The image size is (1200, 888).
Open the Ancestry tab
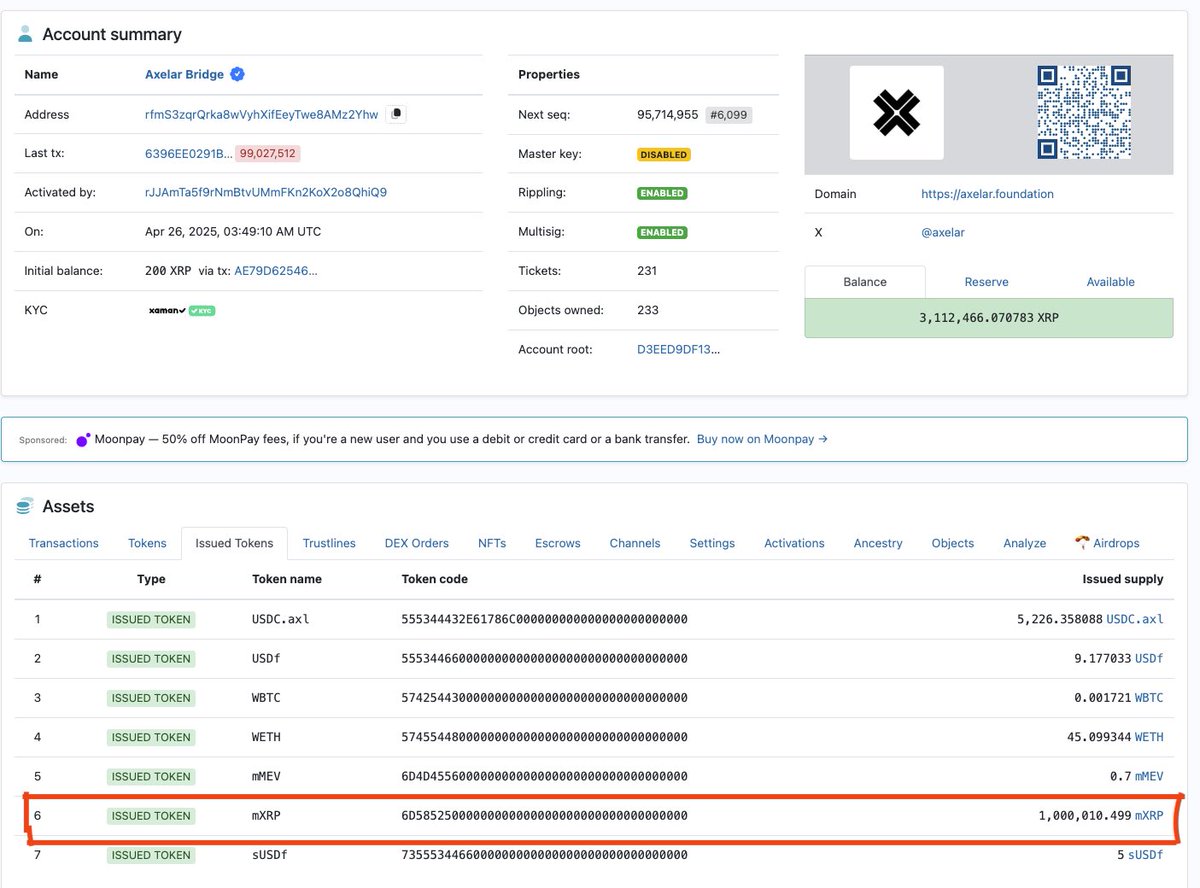(878, 543)
